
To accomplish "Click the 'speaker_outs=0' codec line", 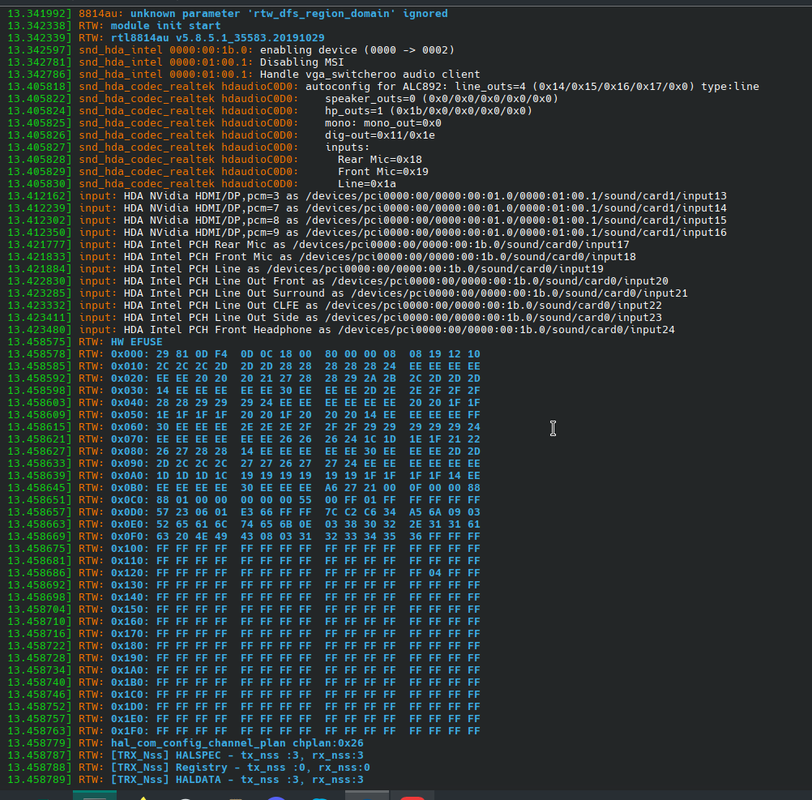I will pyautogui.click(x=283, y=99).
